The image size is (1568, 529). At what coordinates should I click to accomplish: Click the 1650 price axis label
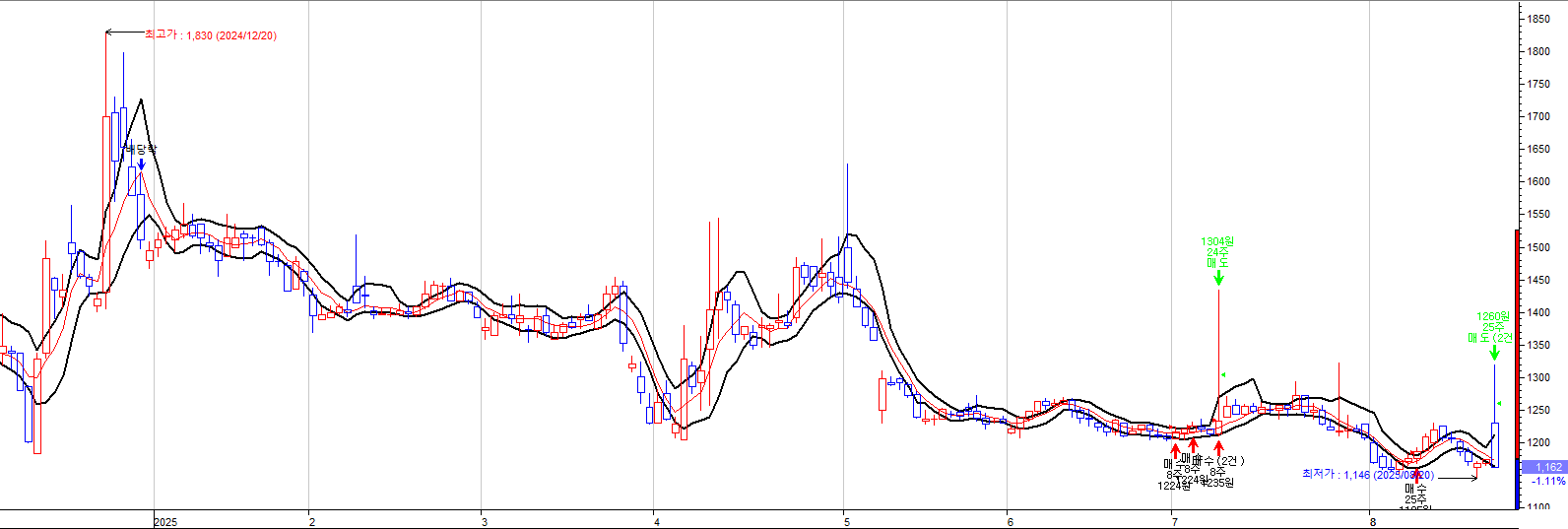pos(1538,149)
